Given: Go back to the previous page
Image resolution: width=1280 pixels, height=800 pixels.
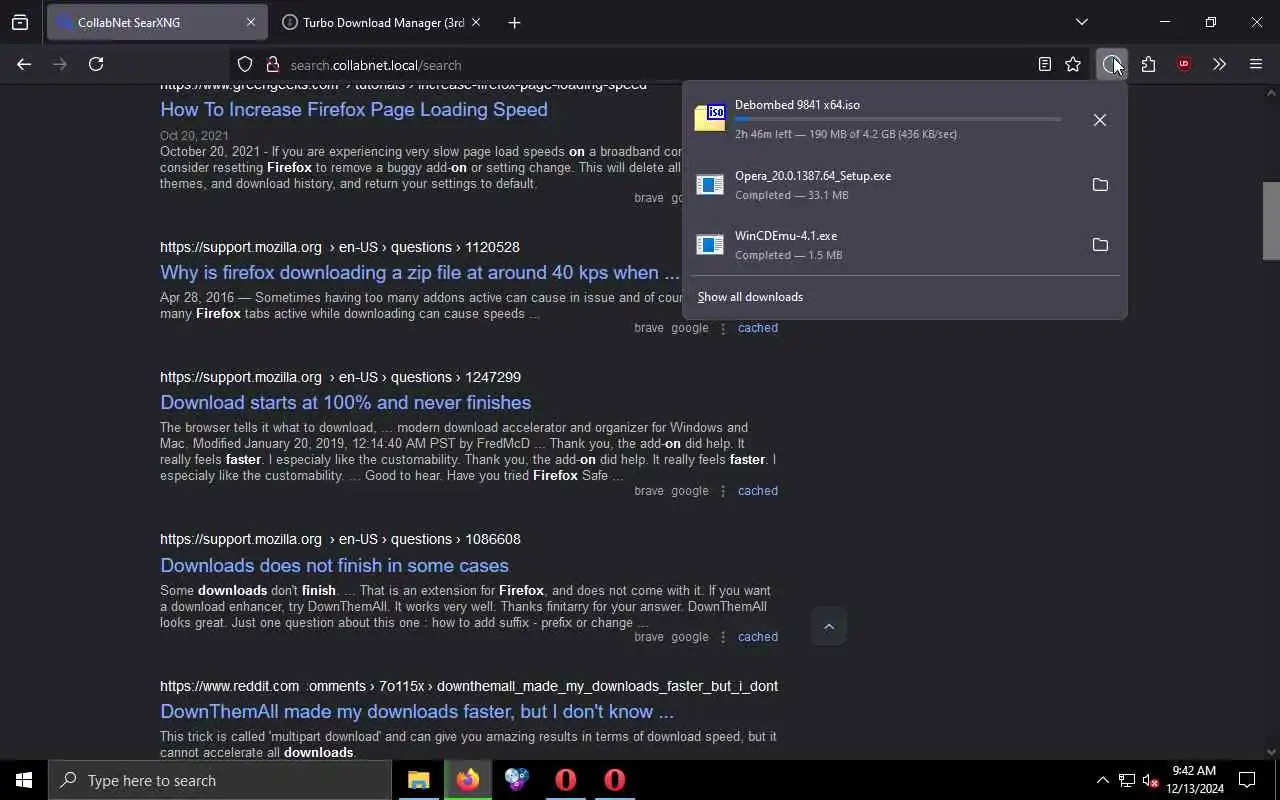Looking at the screenshot, I should tap(24, 64).
